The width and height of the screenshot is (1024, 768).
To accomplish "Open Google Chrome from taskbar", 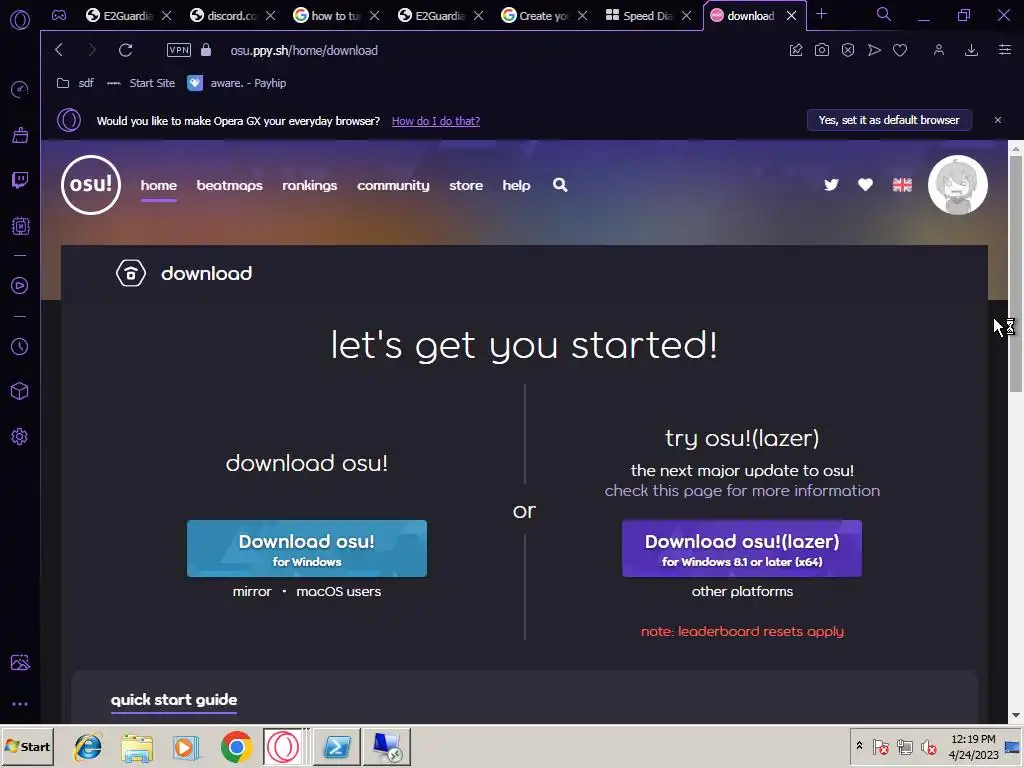I will (x=236, y=747).
